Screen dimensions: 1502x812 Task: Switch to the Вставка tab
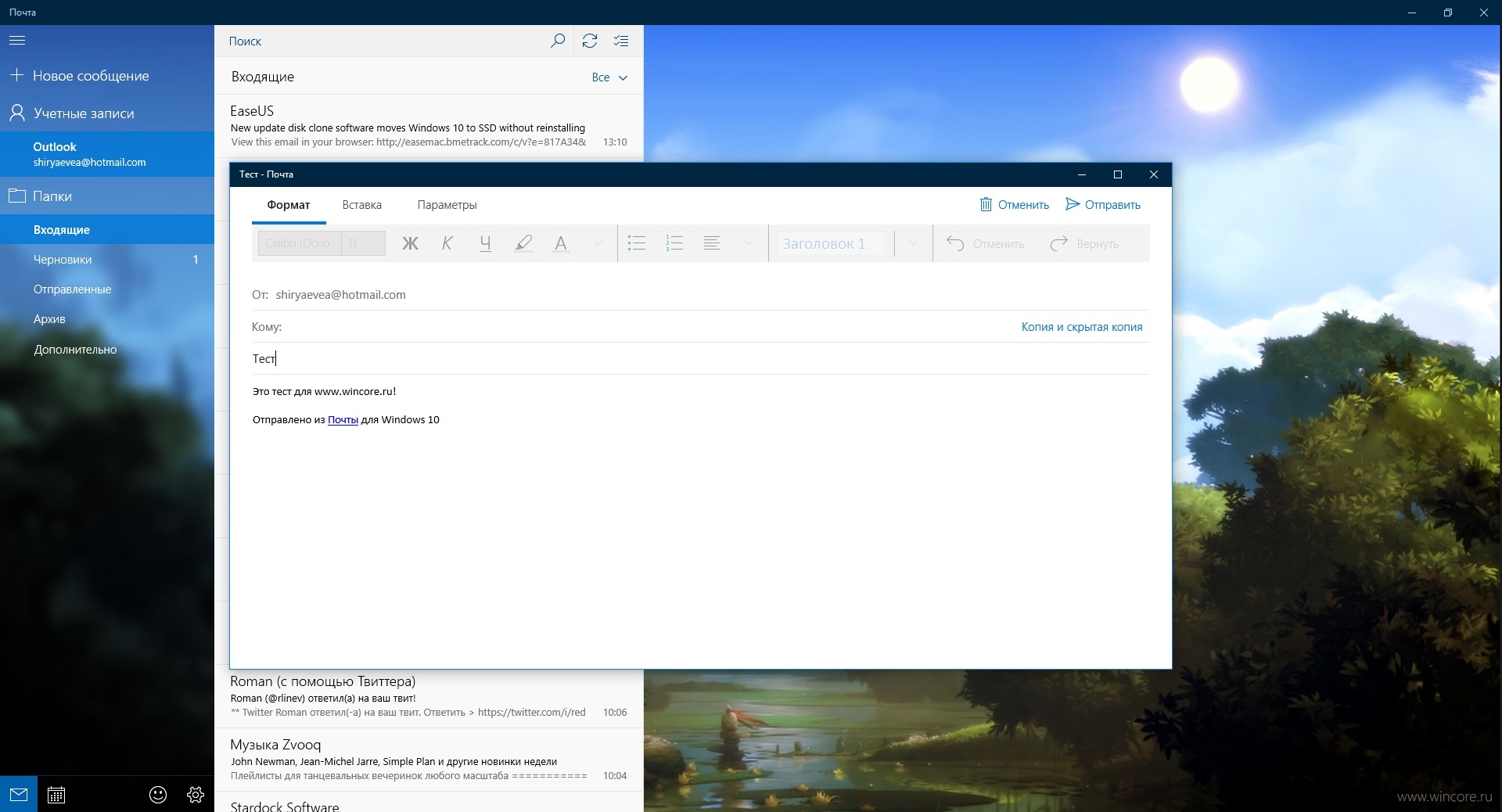[362, 205]
